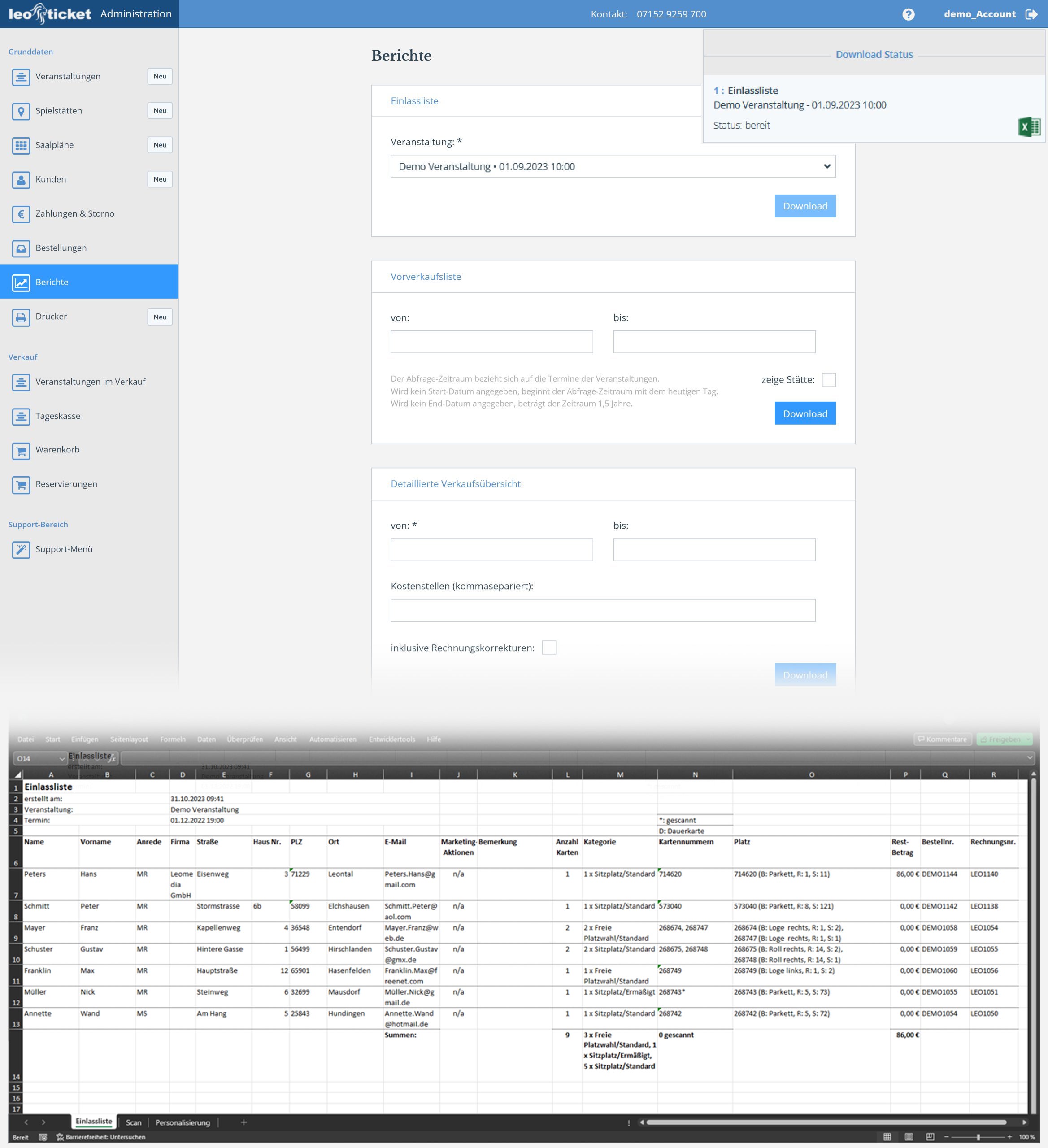Open the Name Box dropdown showing O14
Screen dimensions: 1048x1148
coord(61,758)
